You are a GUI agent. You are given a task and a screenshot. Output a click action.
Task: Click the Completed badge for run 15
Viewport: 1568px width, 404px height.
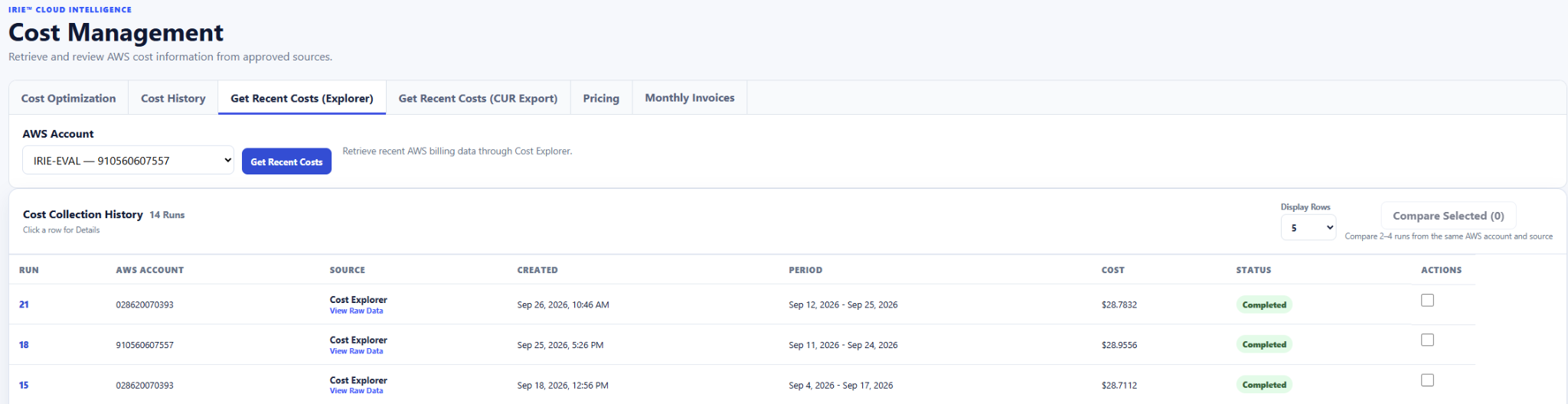point(1264,385)
